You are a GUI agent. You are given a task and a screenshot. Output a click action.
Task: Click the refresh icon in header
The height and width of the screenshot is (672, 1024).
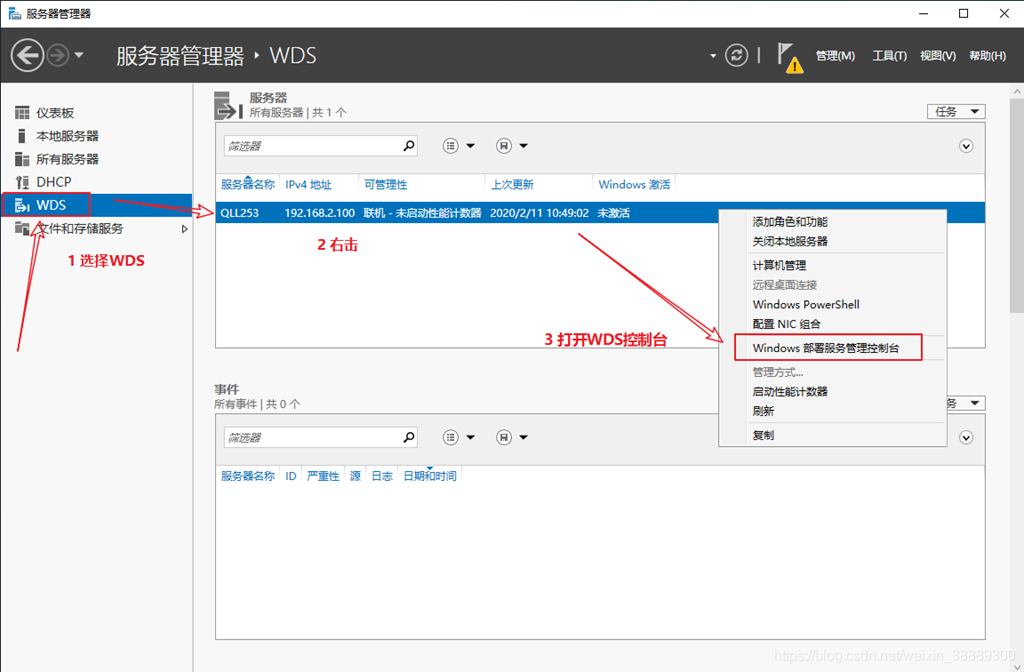point(736,55)
